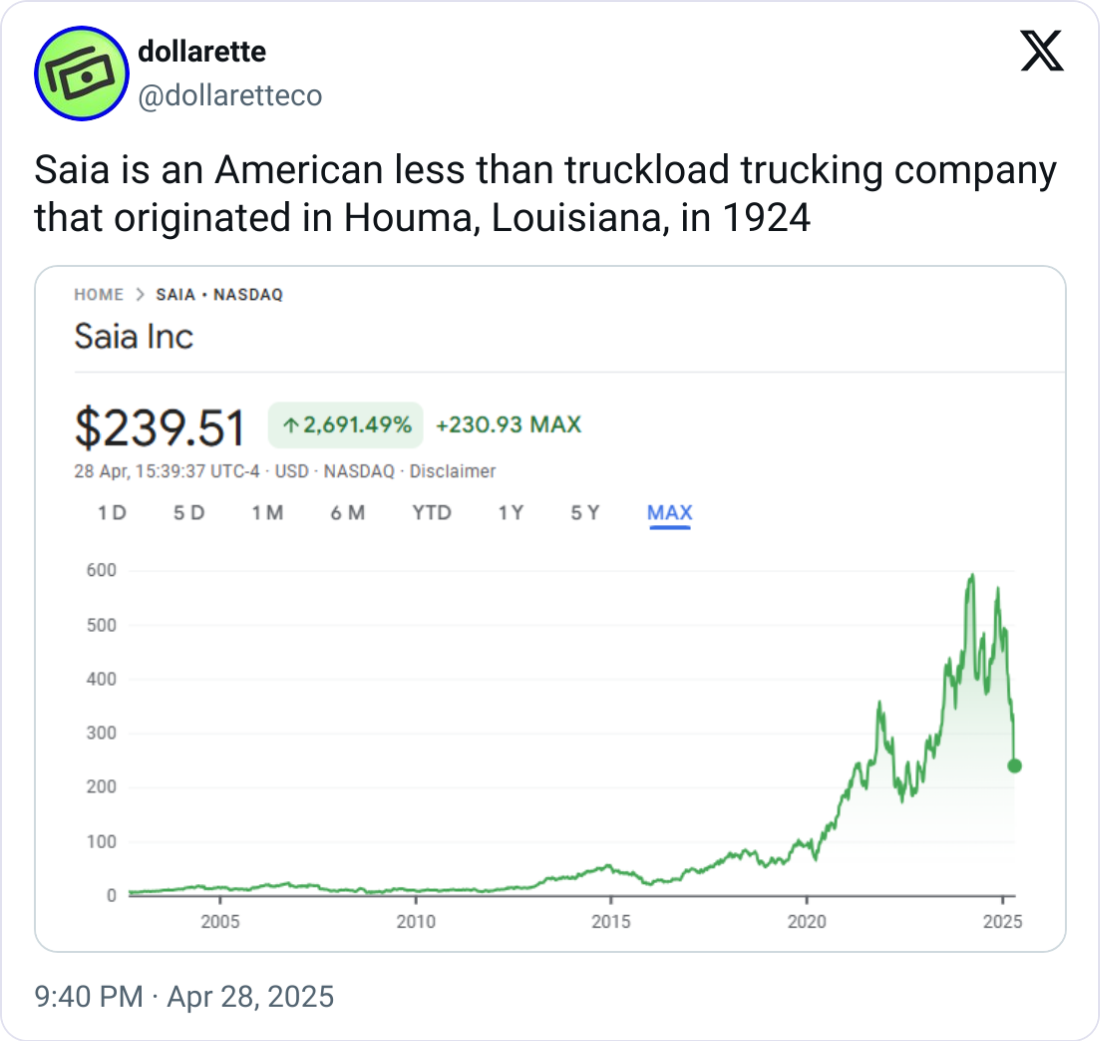Click the 2,691.49% gain badge
Screen dimensions: 1100x1041
tap(345, 425)
